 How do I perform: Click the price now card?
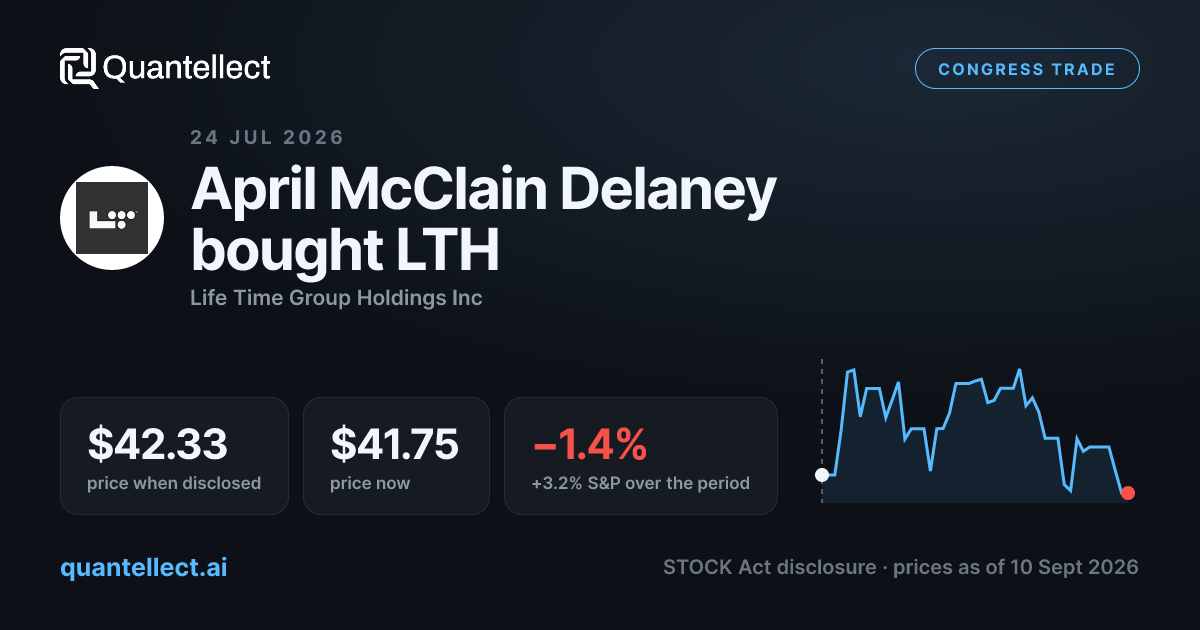[396, 456]
